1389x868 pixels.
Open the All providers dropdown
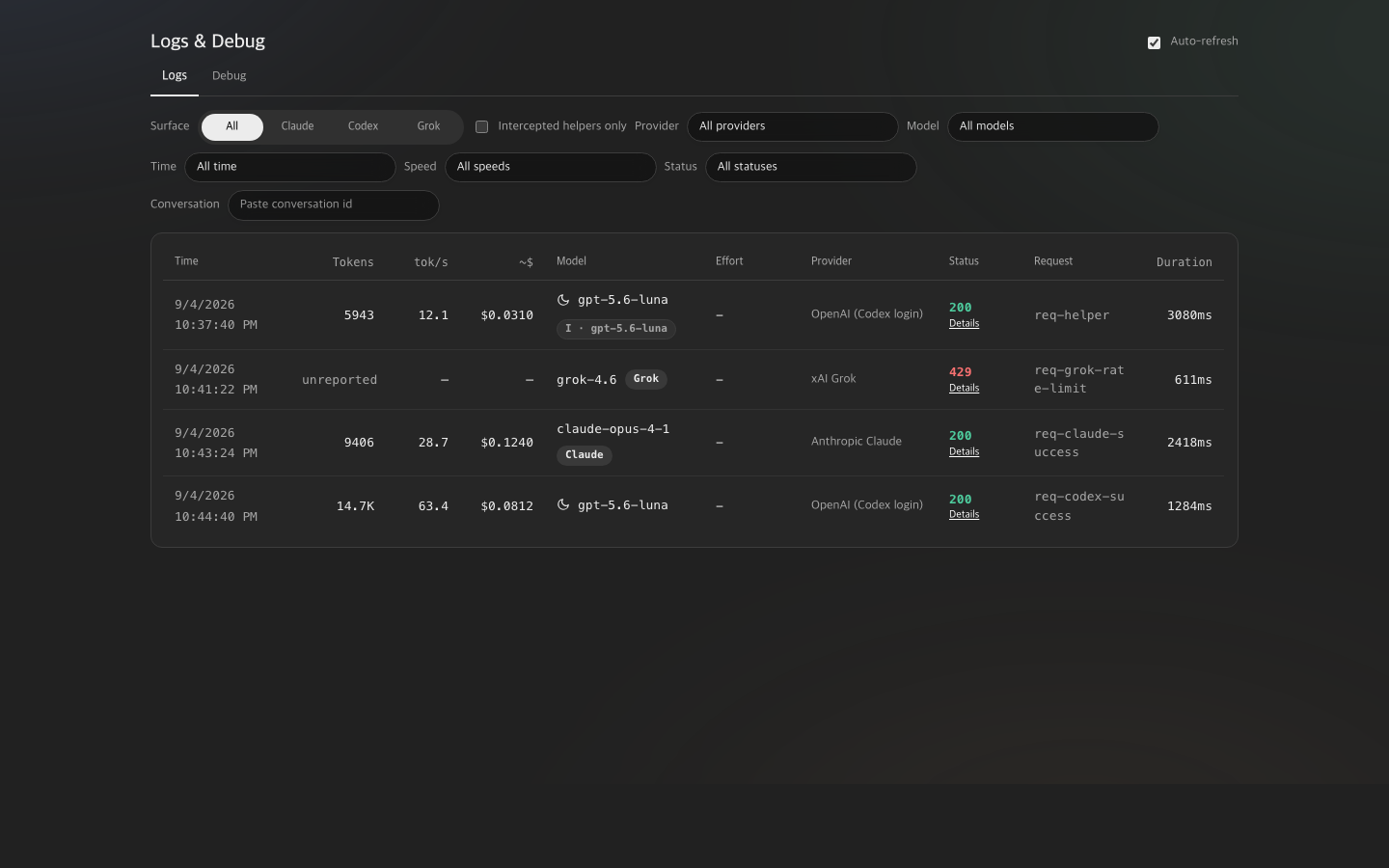(x=793, y=126)
